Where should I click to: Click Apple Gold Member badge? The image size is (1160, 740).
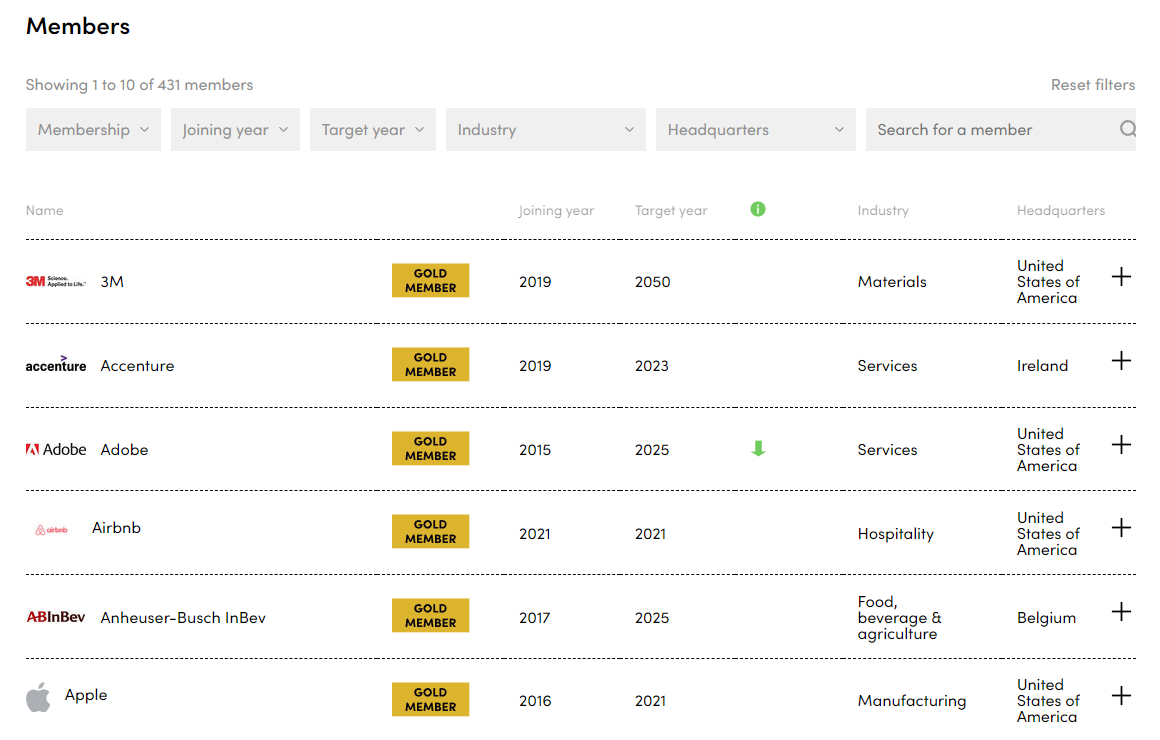[431, 699]
